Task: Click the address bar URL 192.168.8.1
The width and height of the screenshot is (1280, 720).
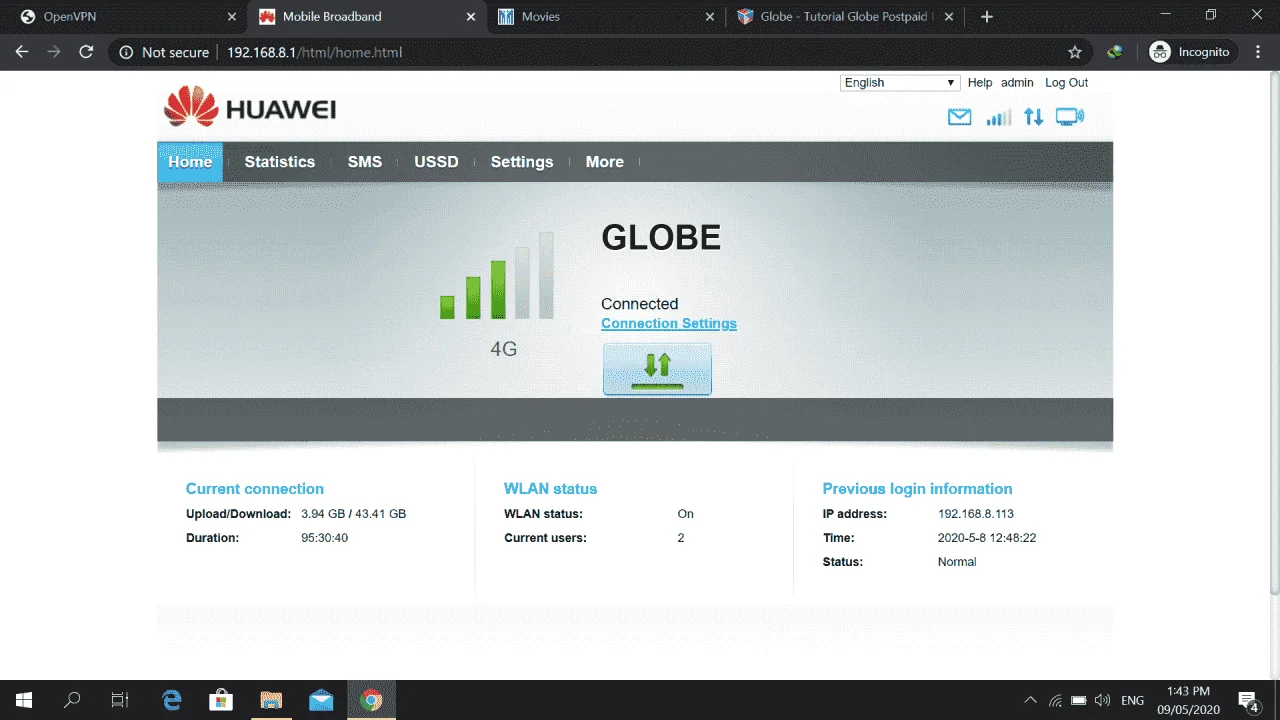Action: coord(314,52)
